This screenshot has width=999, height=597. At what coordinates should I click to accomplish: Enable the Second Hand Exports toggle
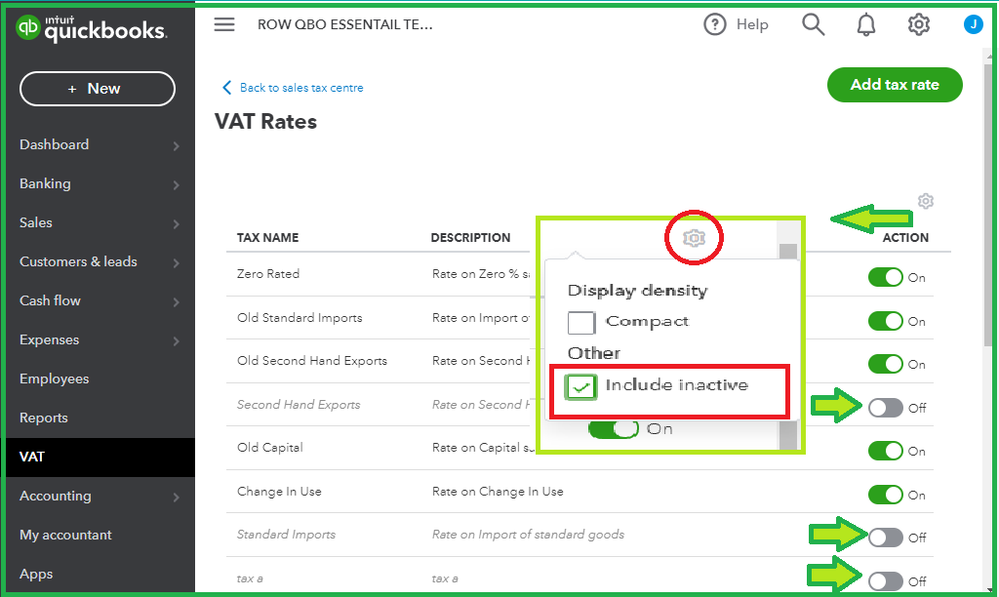(x=886, y=407)
